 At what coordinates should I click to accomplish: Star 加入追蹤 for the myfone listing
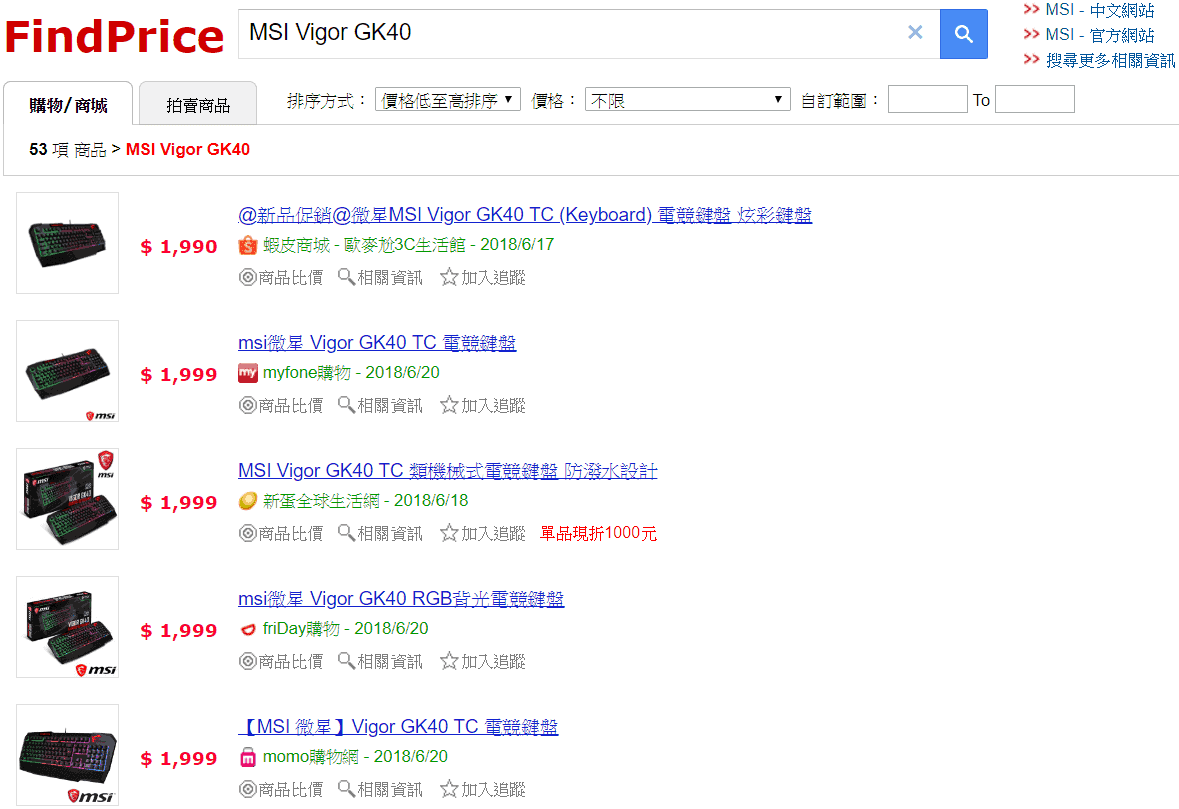click(x=483, y=405)
